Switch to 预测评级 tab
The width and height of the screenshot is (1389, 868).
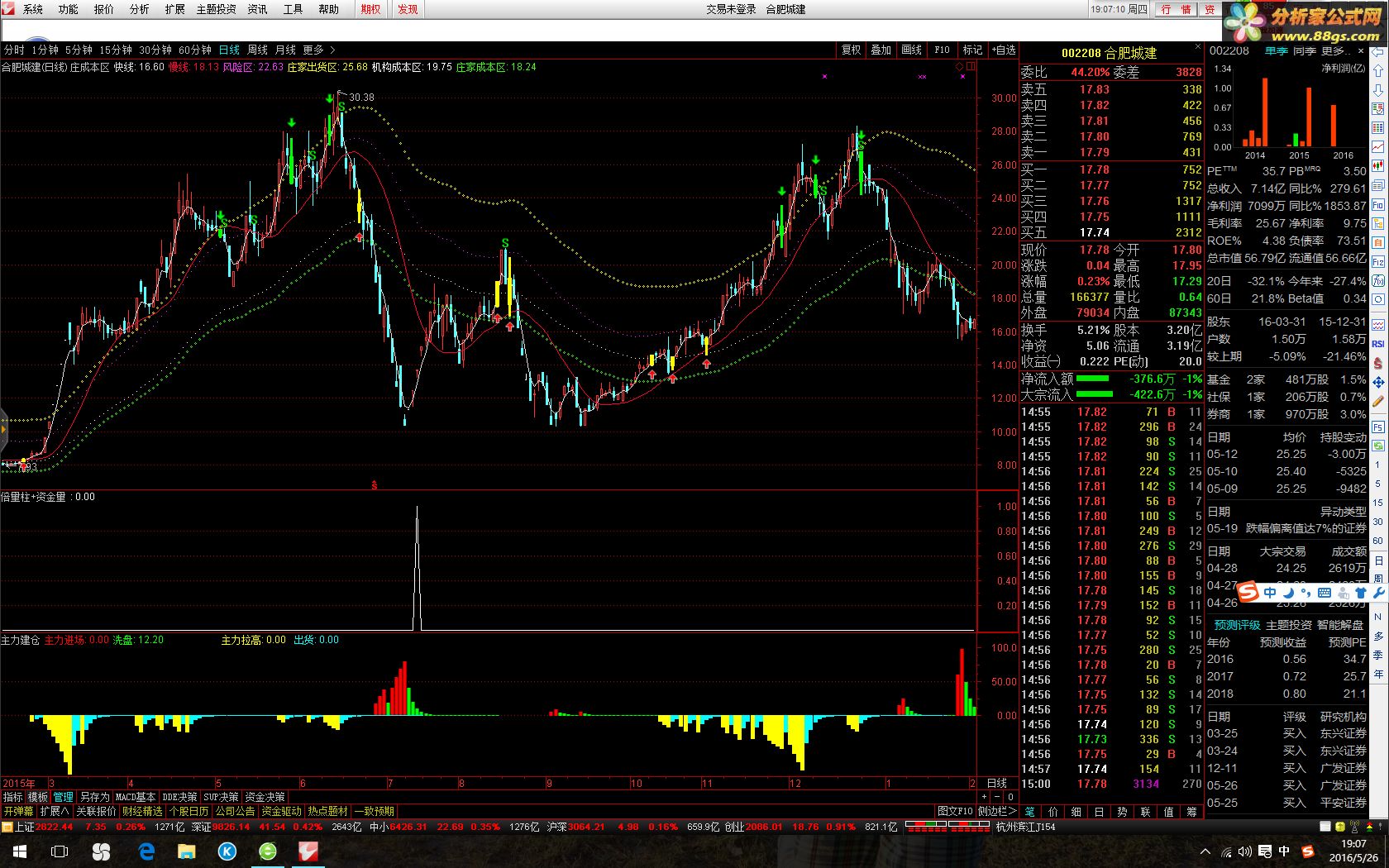[1237, 625]
